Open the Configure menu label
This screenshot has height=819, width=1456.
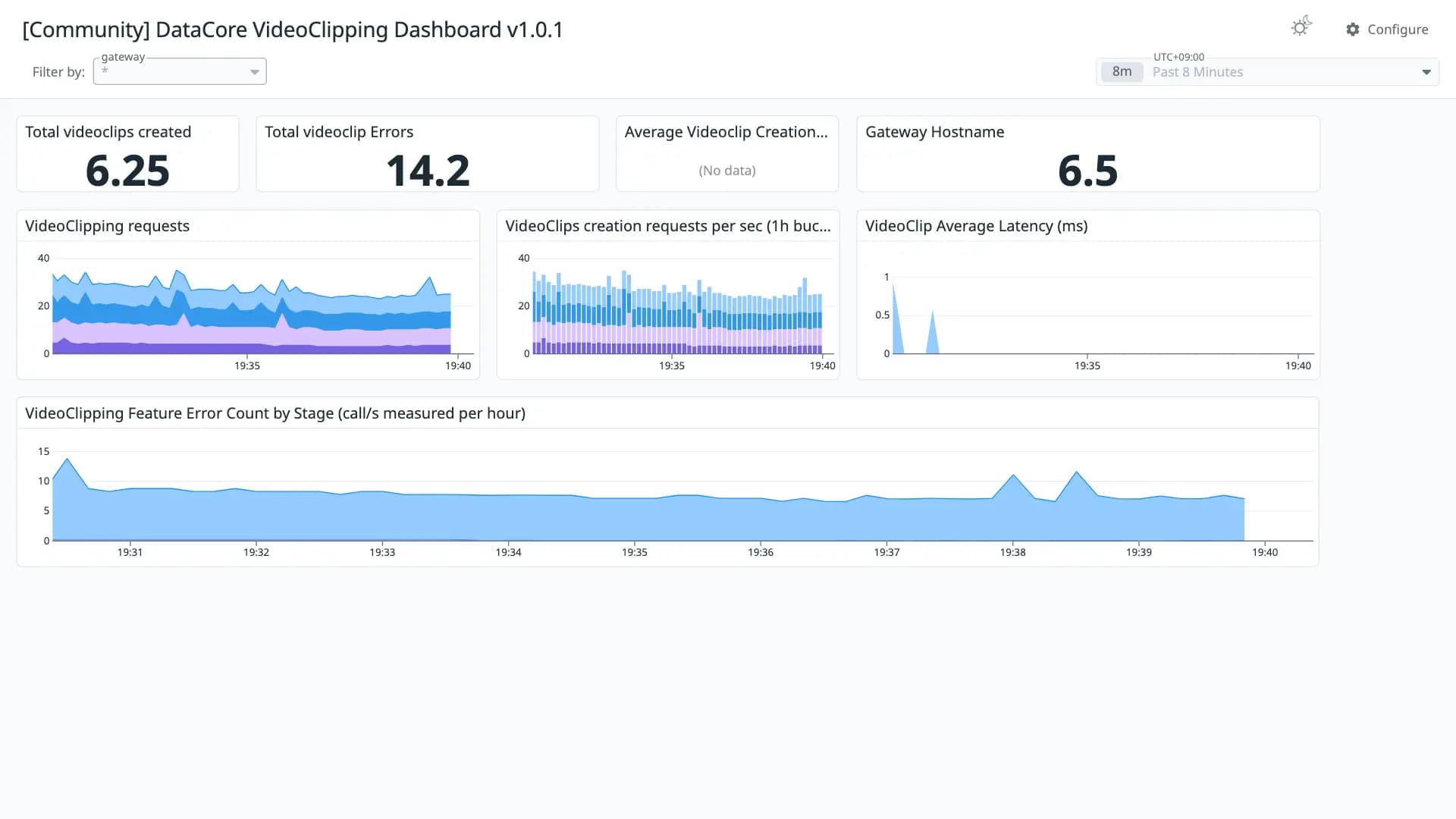(1398, 29)
